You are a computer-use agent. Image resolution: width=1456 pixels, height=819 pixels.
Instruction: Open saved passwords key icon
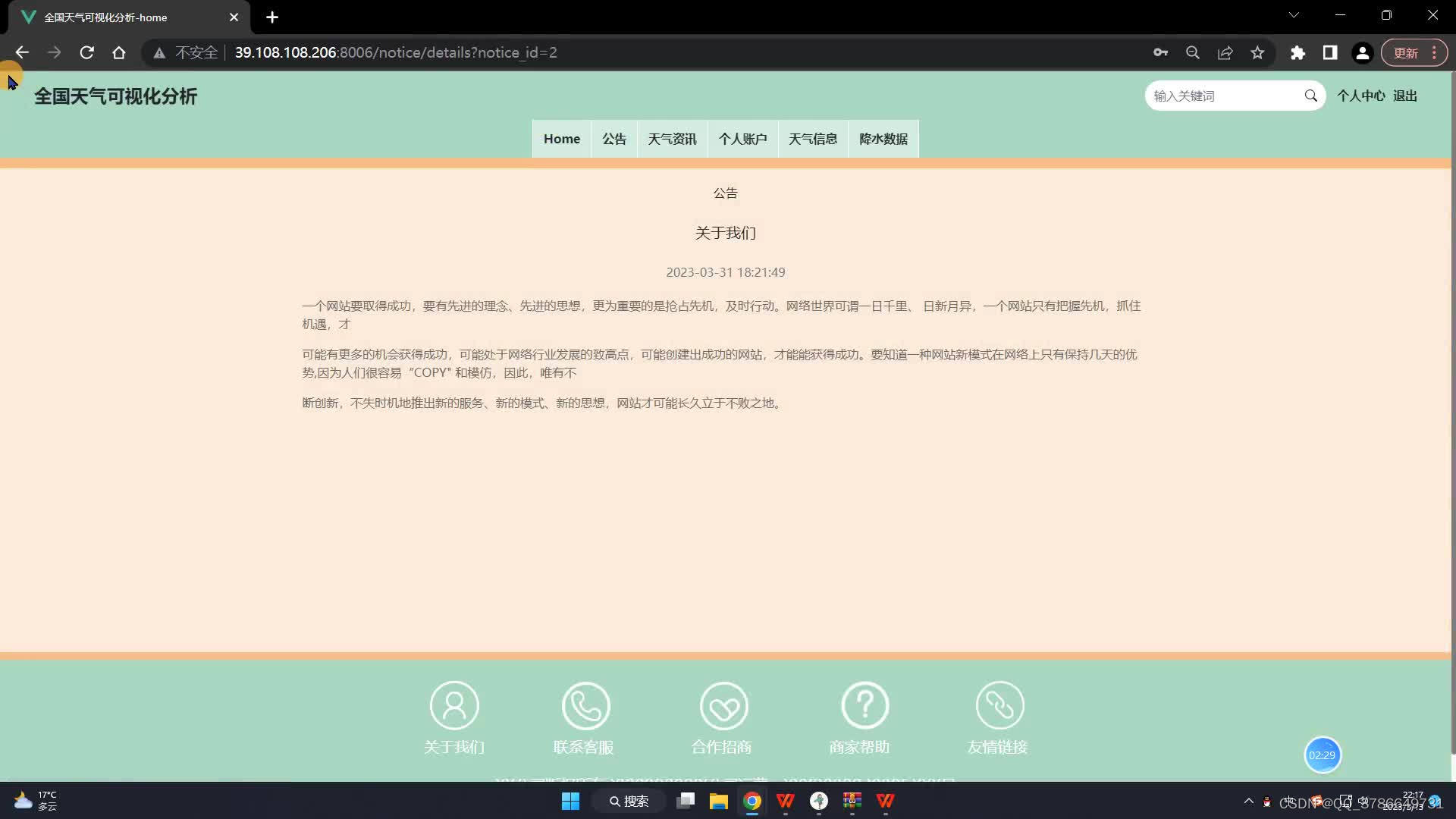(x=1160, y=52)
